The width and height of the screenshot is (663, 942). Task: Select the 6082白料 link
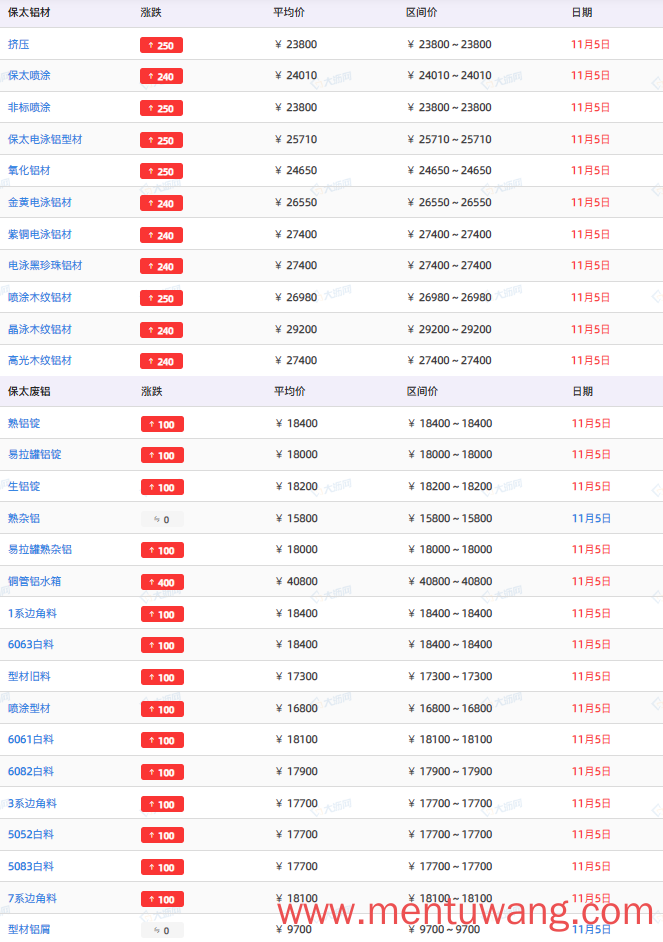(31, 771)
